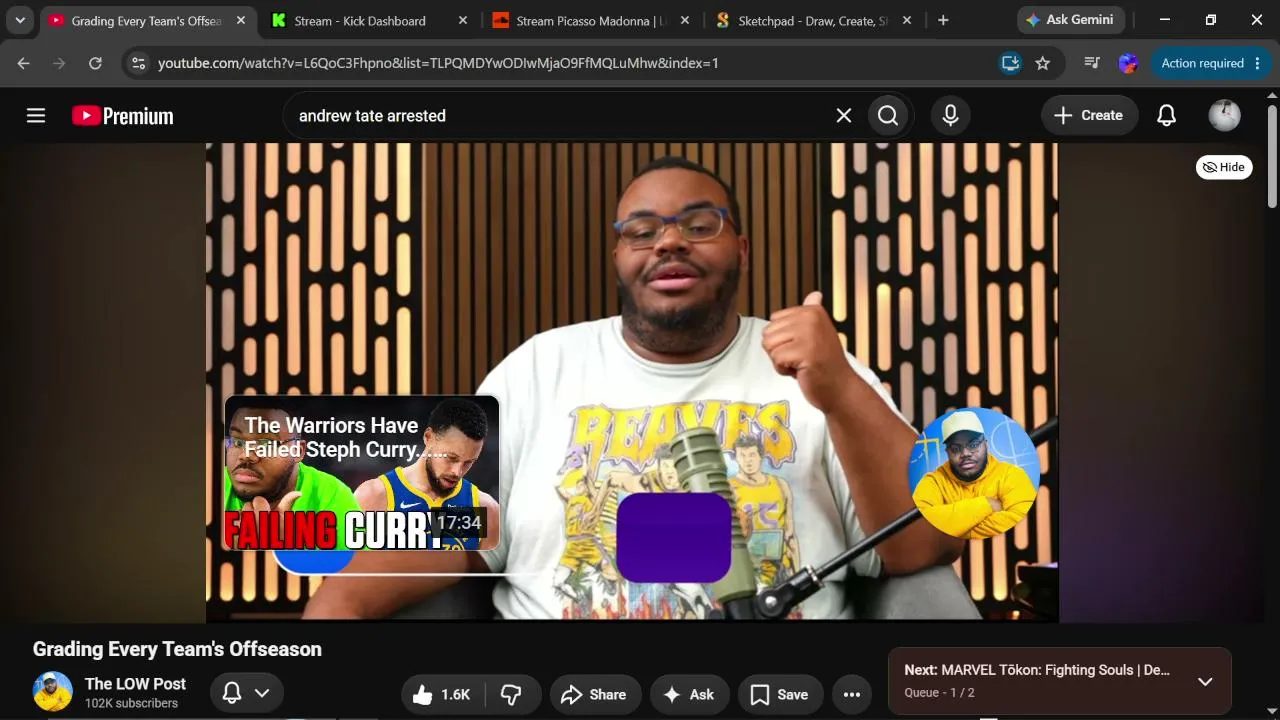Open the channel avatar end-screen element
1280x720 pixels.
pos(973,473)
